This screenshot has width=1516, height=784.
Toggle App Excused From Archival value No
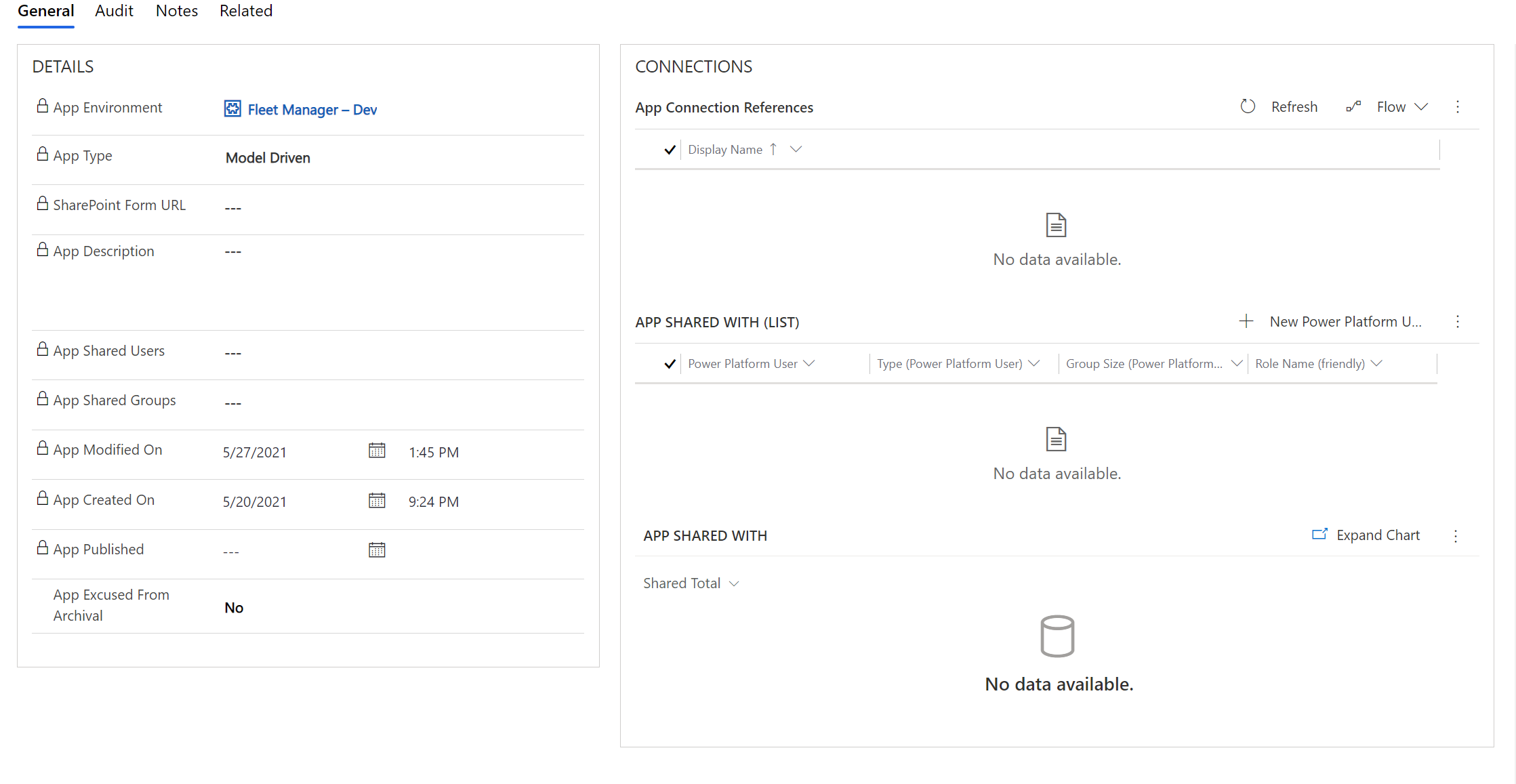tap(234, 608)
